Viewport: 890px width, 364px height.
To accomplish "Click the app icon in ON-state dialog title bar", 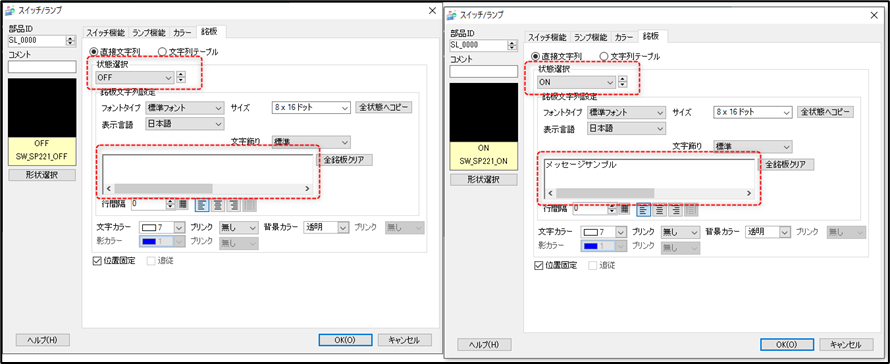I will 451,15.
